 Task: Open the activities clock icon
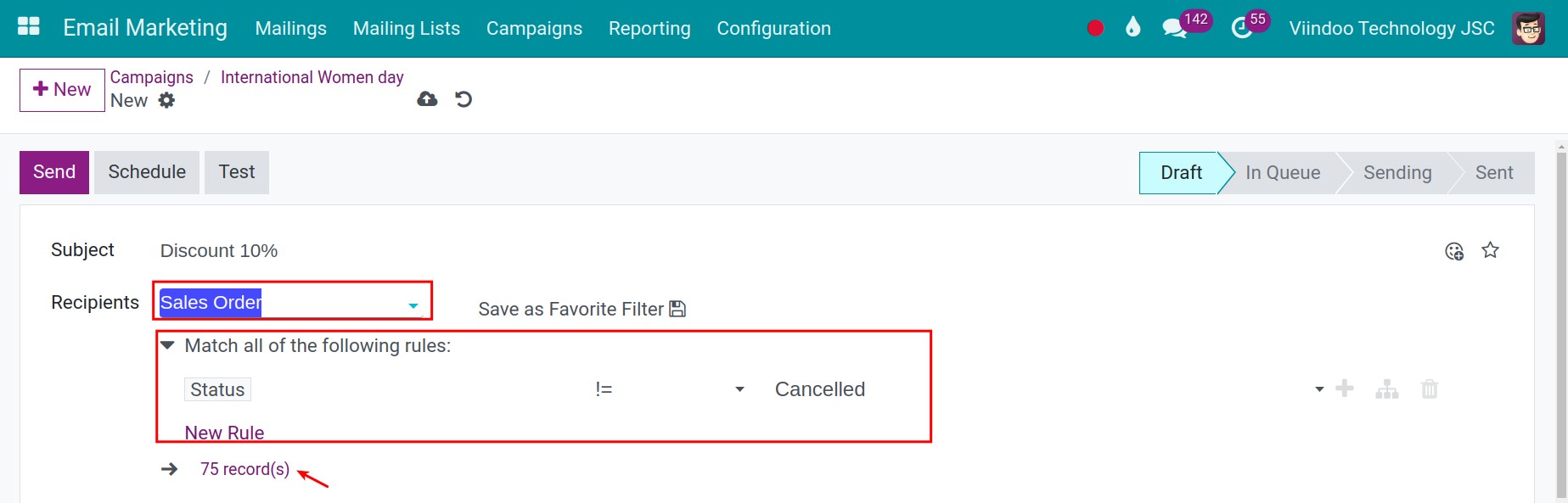(x=1241, y=28)
